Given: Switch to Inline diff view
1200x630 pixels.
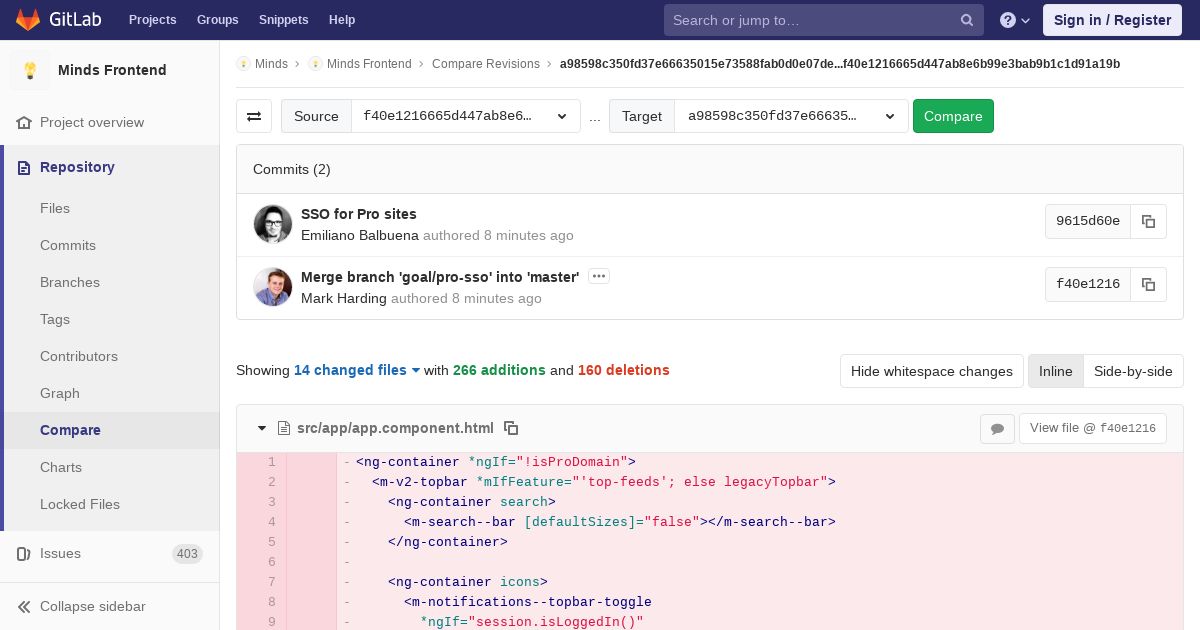Looking at the screenshot, I should 1055,371.
